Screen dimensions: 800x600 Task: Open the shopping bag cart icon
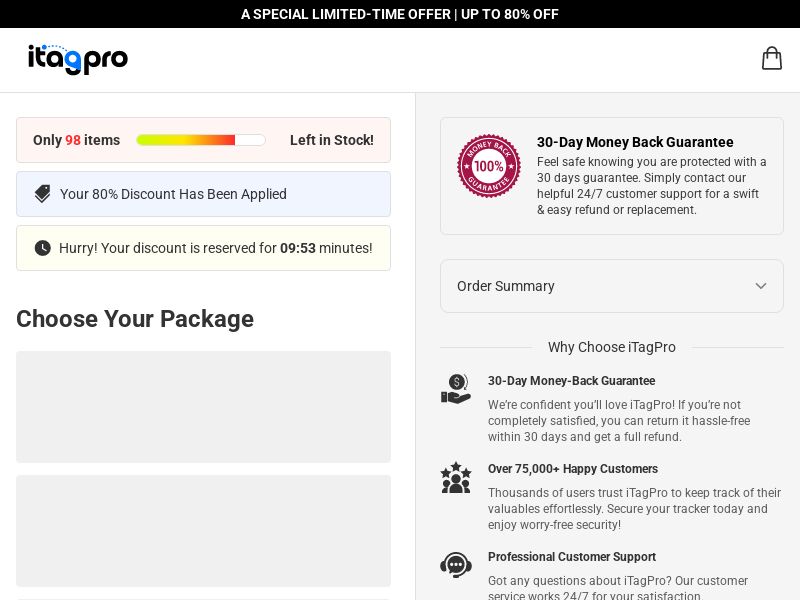[x=771, y=58]
